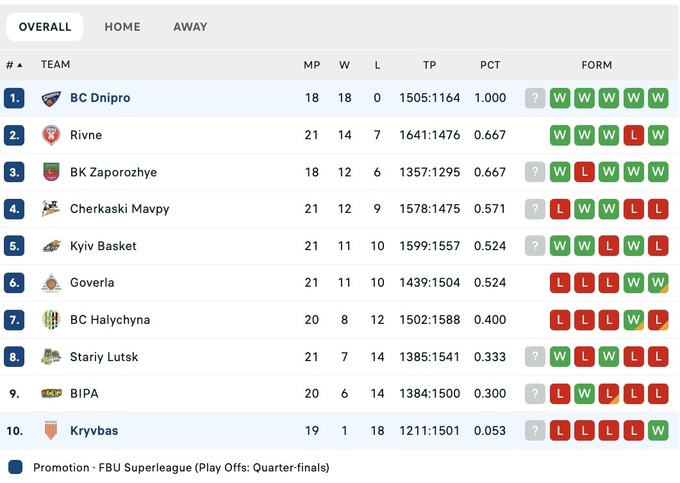
Task: Click Kryvbas's green W form badge
Action: [658, 431]
